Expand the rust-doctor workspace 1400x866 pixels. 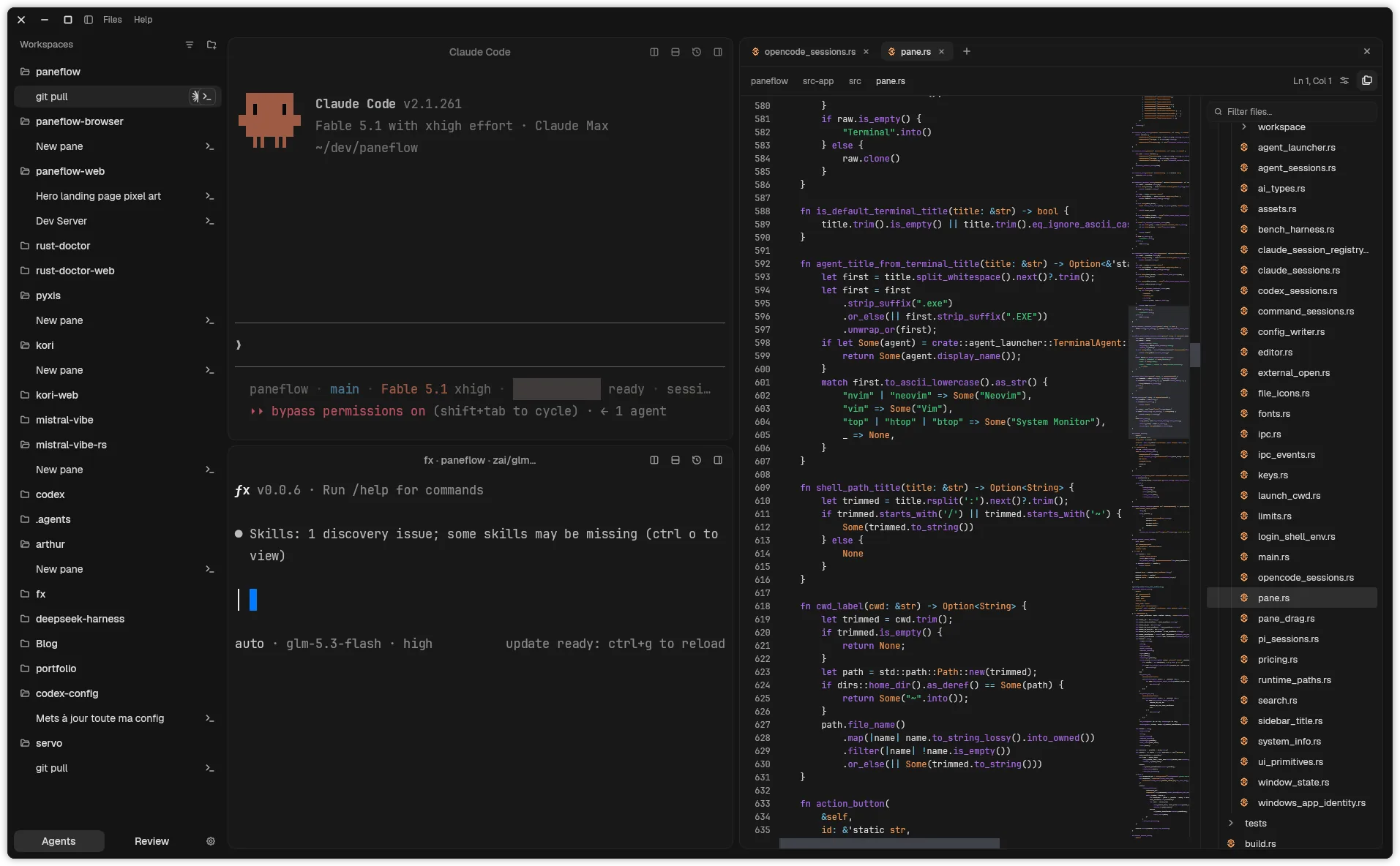(63, 246)
